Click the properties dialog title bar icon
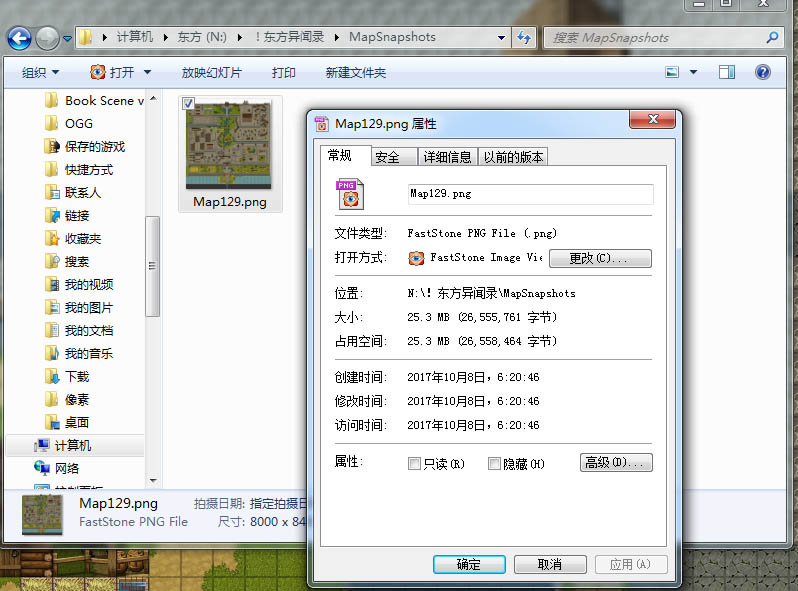Image resolution: width=798 pixels, height=591 pixels. click(x=322, y=124)
